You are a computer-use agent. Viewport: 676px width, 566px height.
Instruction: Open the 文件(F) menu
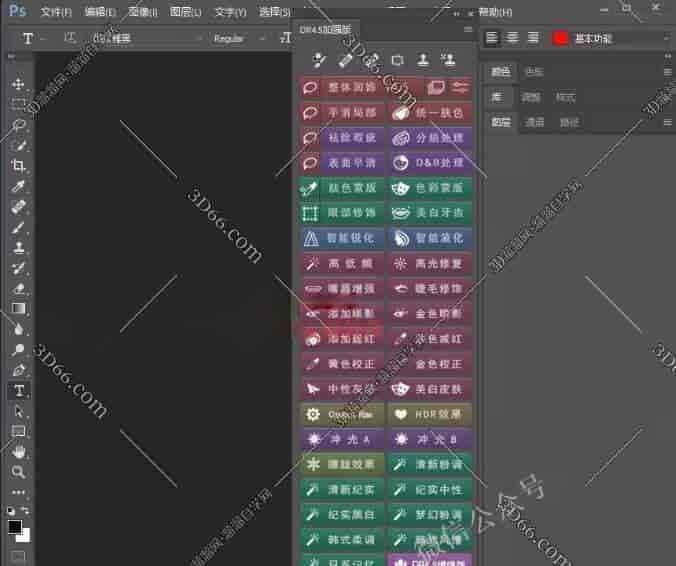pos(57,12)
